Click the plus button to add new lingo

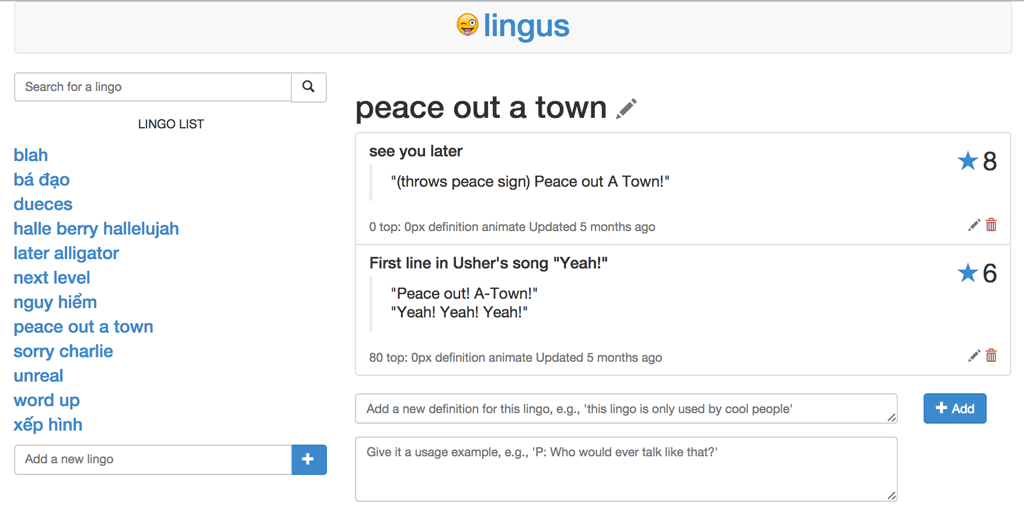[x=309, y=459]
